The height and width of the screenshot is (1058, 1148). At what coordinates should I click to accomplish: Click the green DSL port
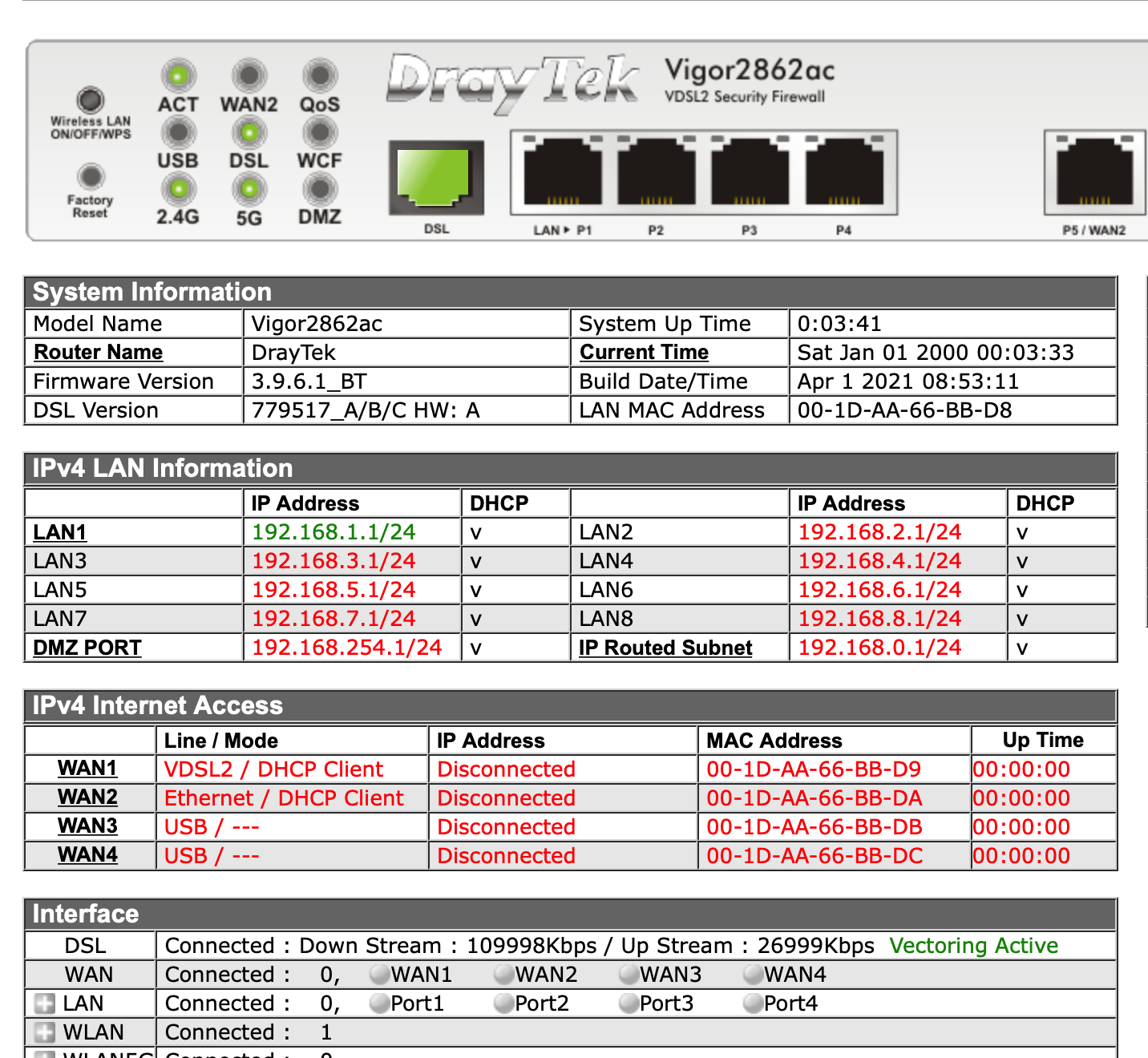tap(436, 177)
